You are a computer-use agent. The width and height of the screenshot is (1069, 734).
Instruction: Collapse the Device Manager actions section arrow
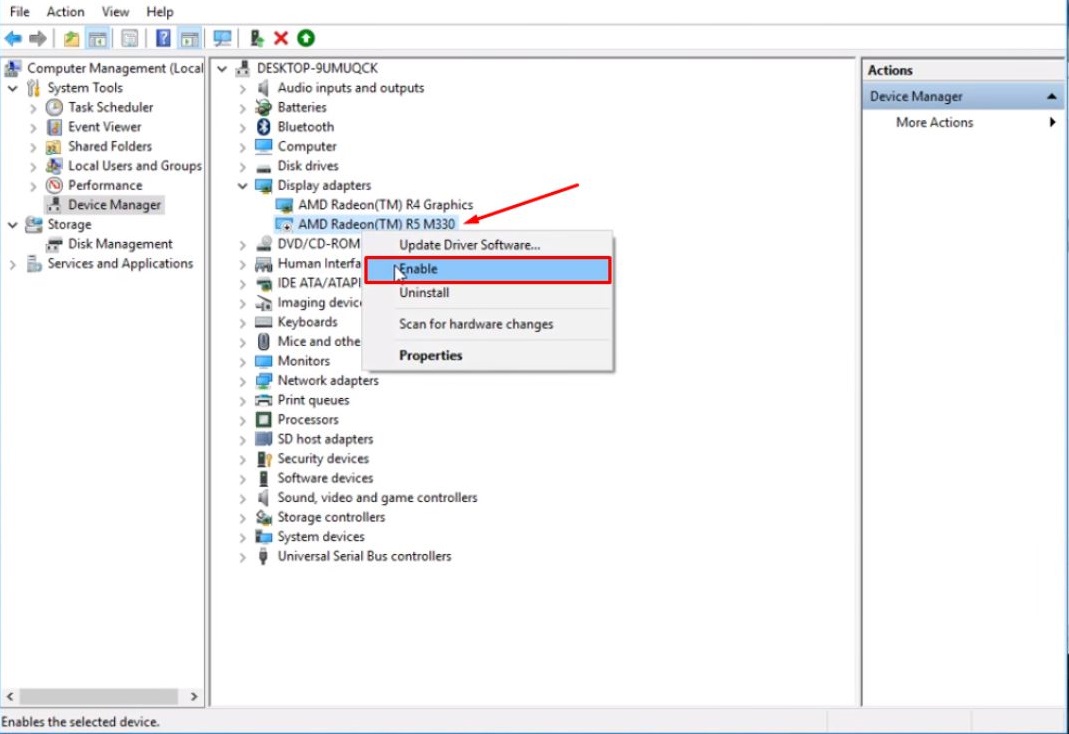tap(1051, 97)
